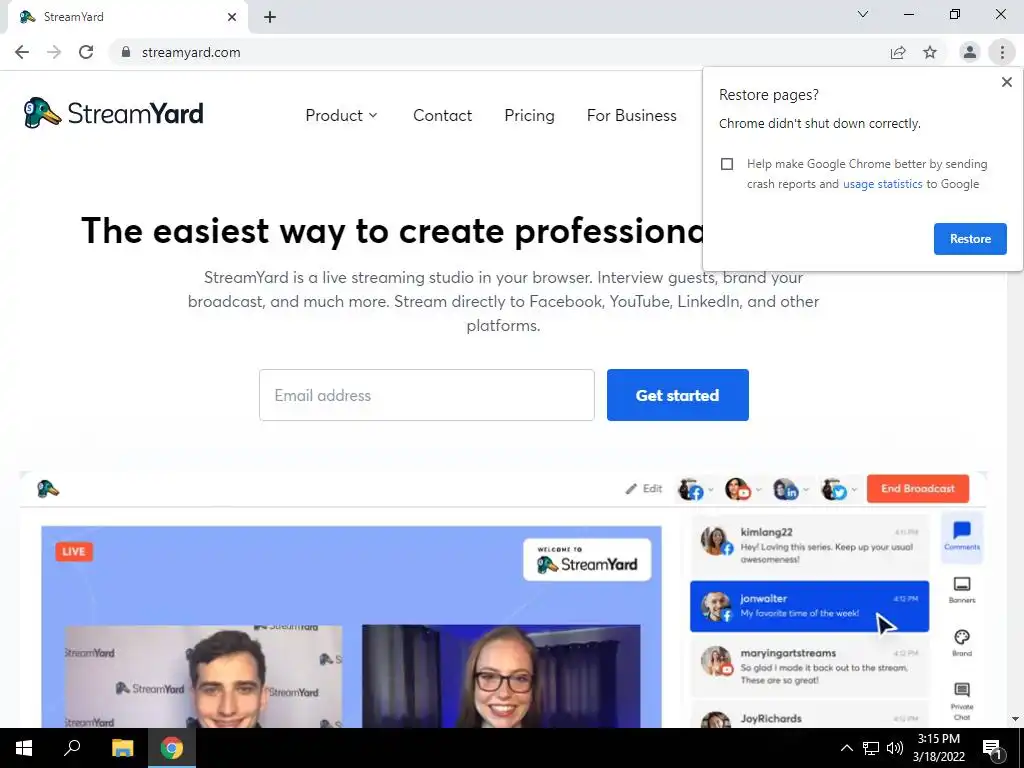Bookmark this page with the star icon

point(930,52)
